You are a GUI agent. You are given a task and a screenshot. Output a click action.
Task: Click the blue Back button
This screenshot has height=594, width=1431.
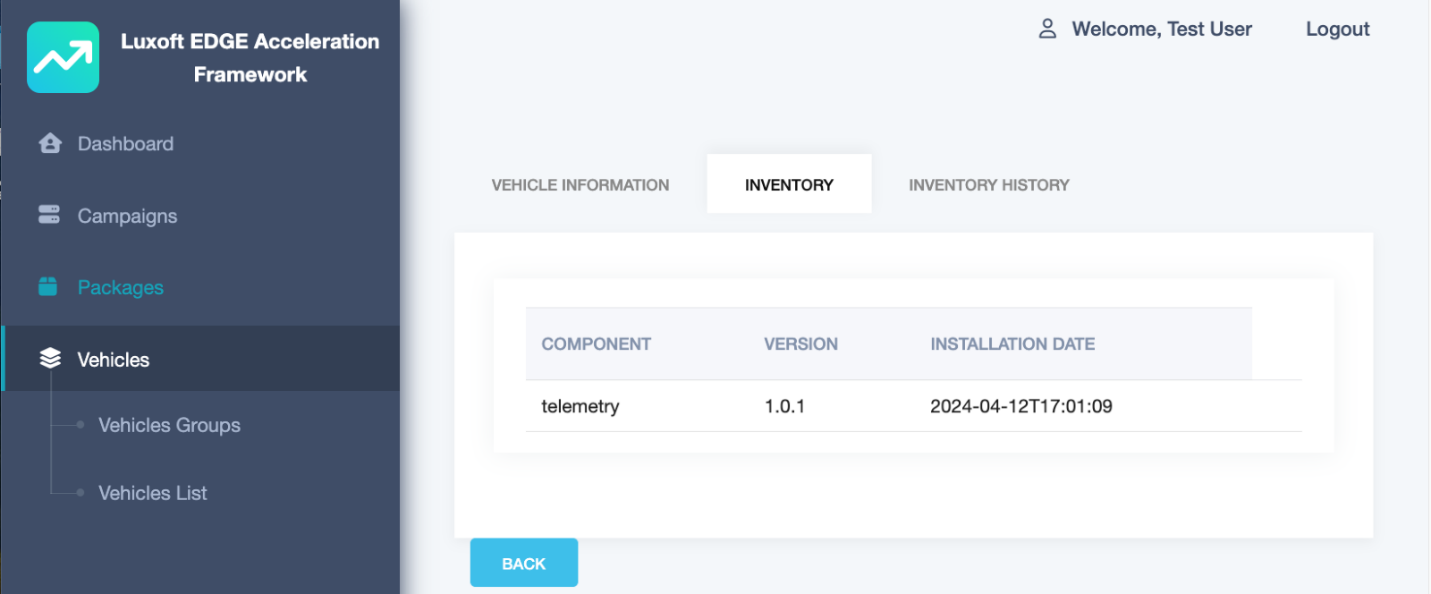(x=524, y=563)
